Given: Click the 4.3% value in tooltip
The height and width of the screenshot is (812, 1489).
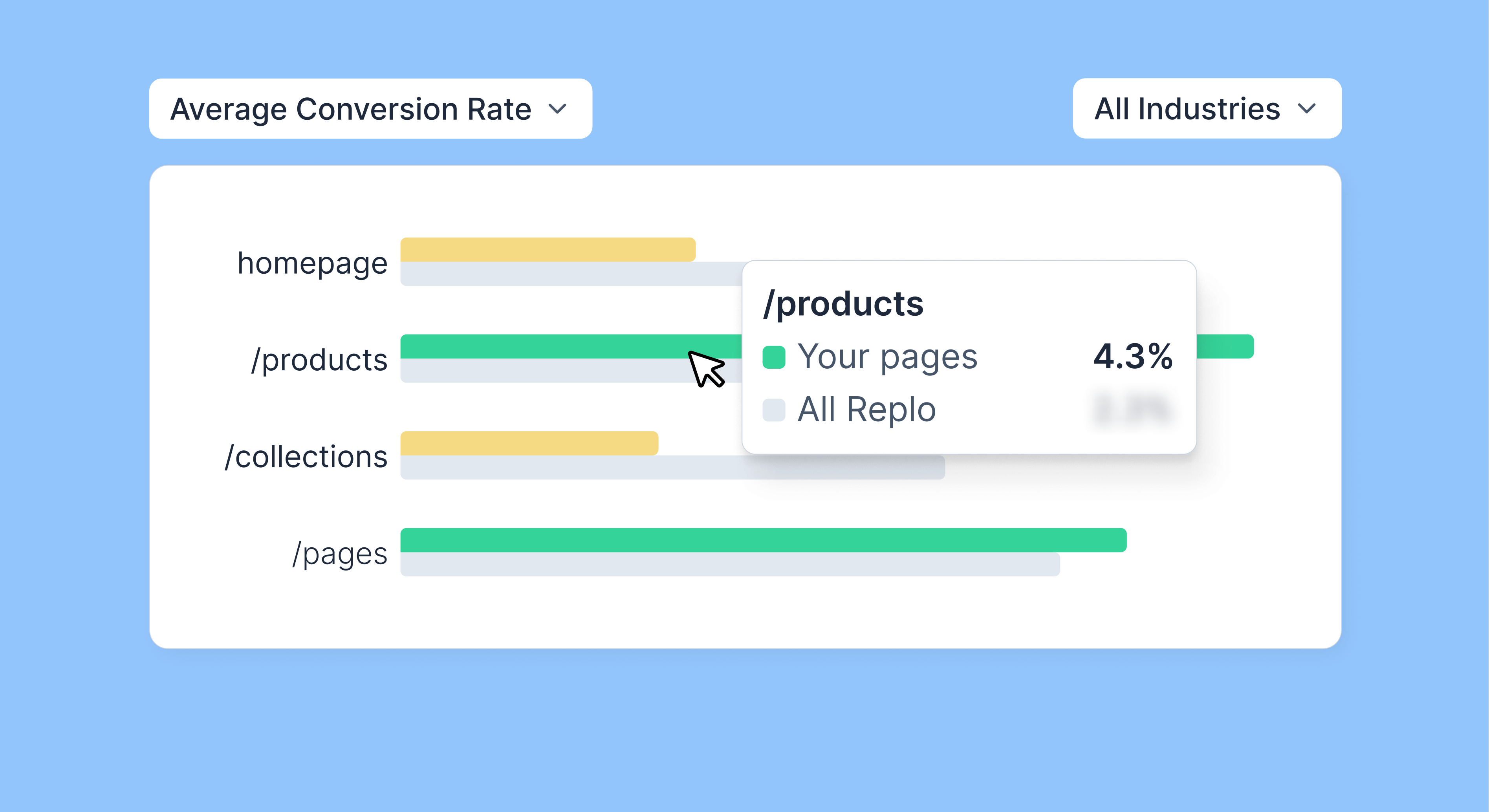Looking at the screenshot, I should pyautogui.click(x=1132, y=356).
